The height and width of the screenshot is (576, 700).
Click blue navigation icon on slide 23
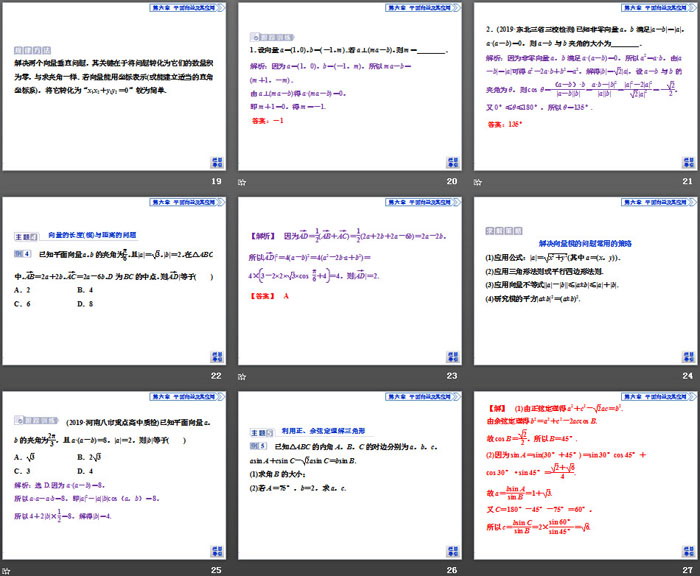point(453,357)
